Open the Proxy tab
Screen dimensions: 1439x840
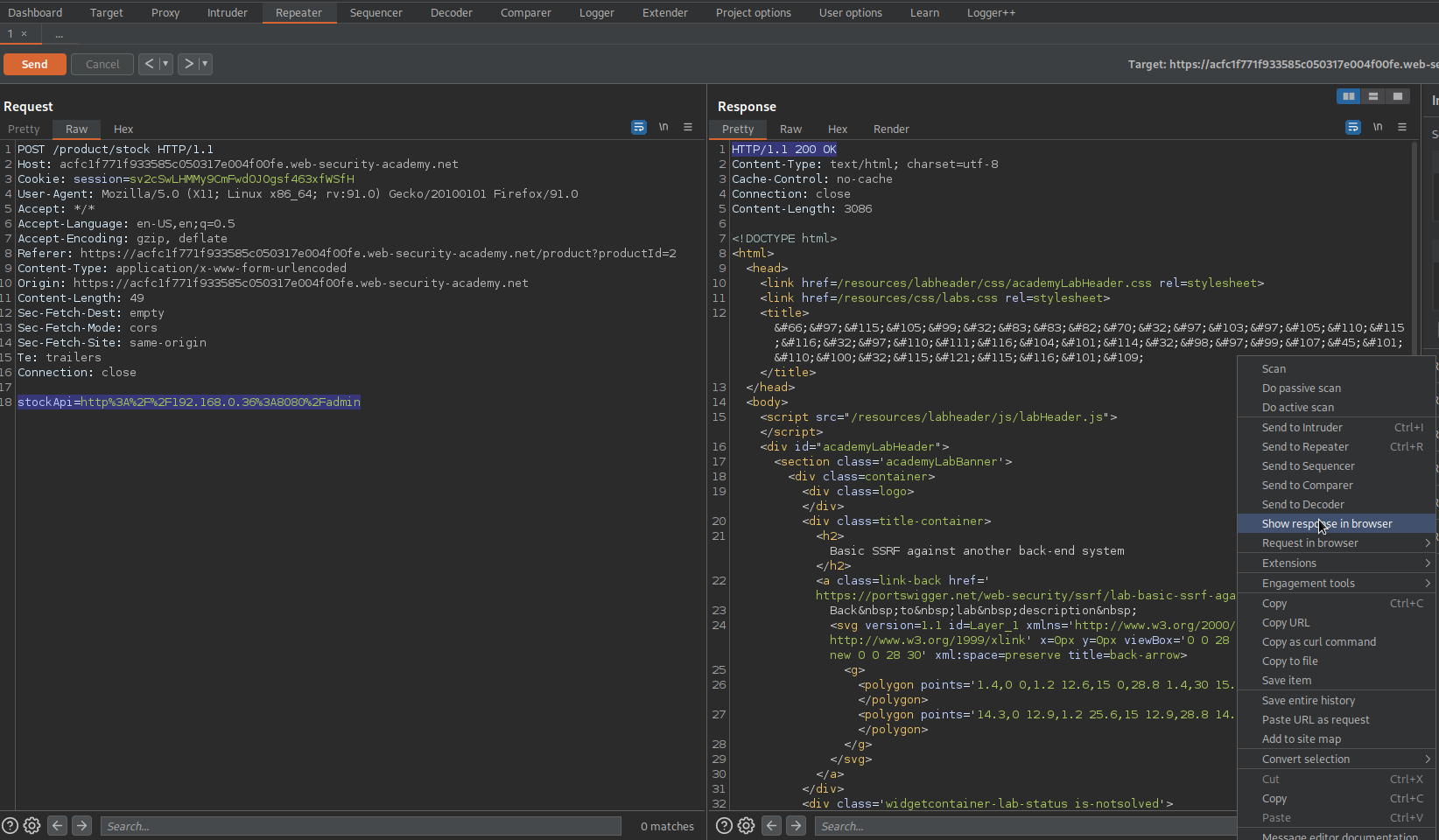pos(165,12)
